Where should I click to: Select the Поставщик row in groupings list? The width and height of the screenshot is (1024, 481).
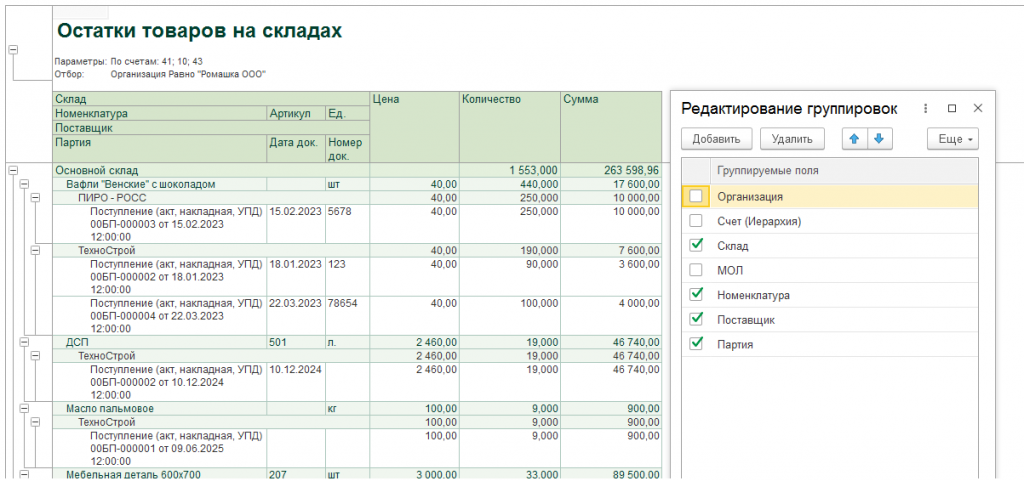pyautogui.click(x=829, y=319)
